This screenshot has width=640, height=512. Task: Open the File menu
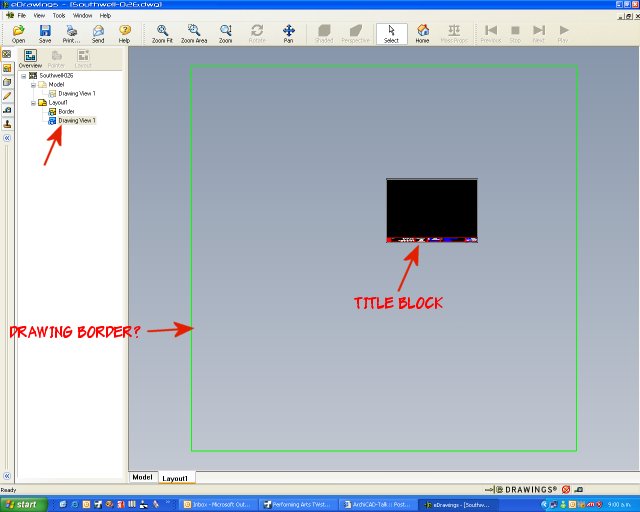22,16
